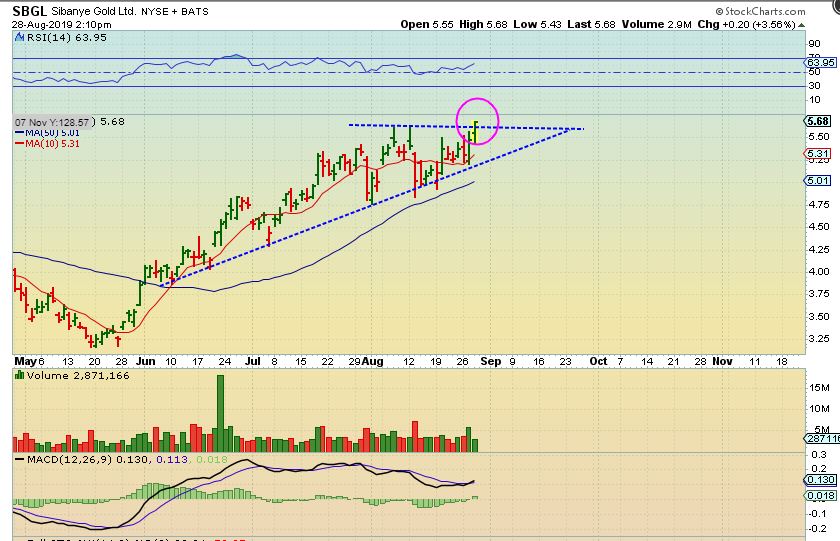Click the 07 Nov crosshair readout box

[x=54, y=122]
